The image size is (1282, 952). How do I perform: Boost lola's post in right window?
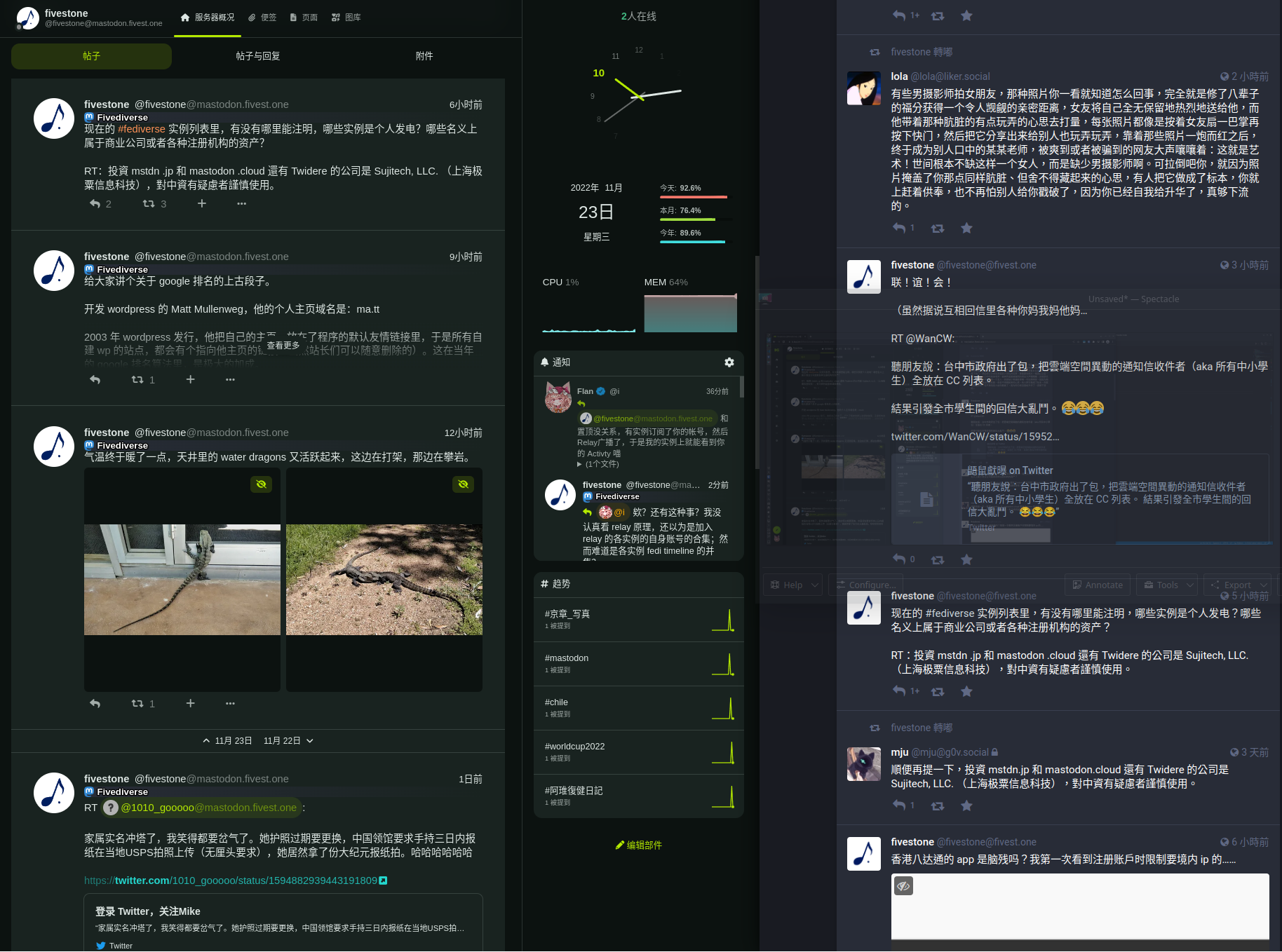pyautogui.click(x=938, y=229)
